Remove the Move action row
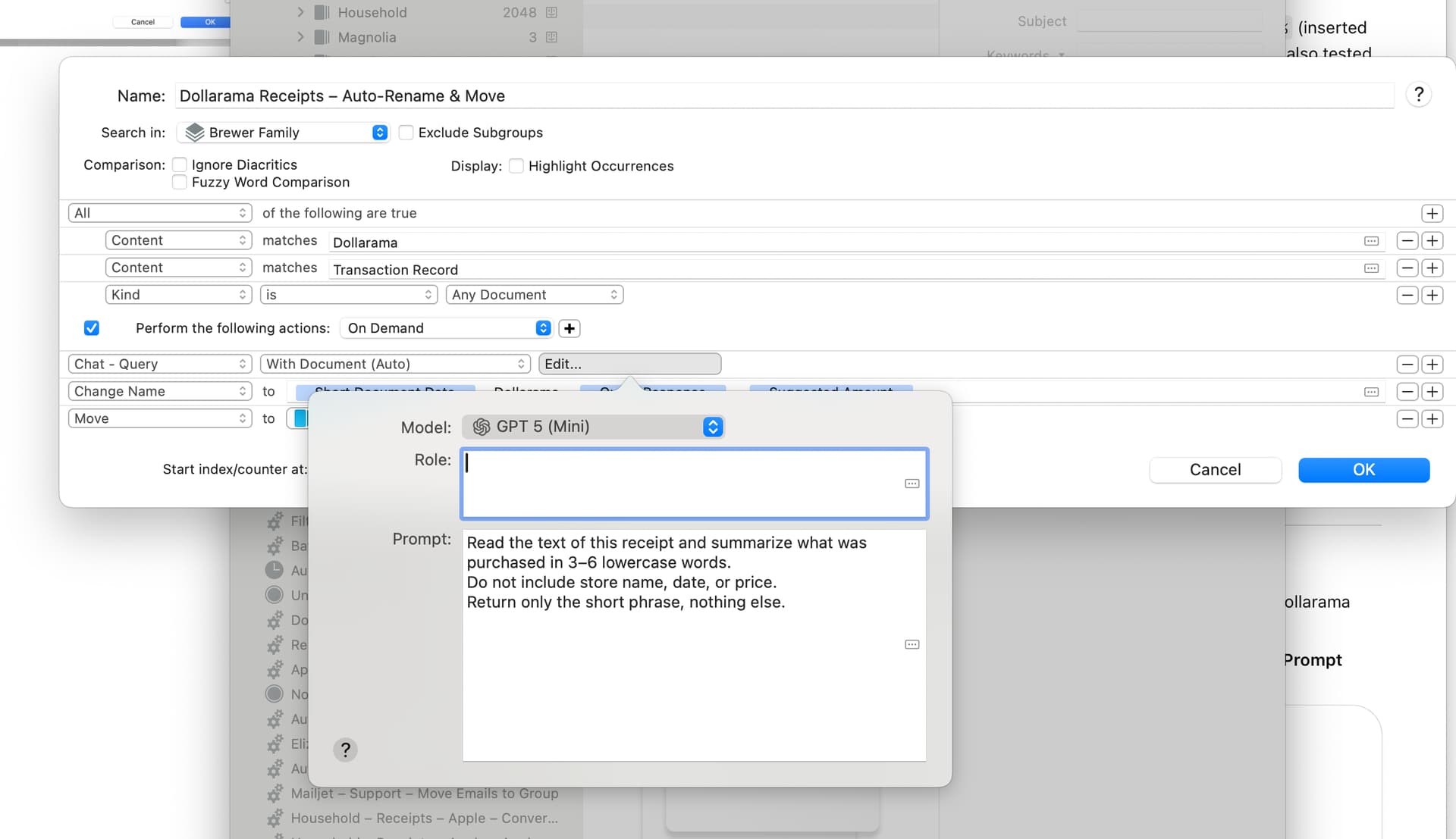The width and height of the screenshot is (1456, 839). 1407,419
